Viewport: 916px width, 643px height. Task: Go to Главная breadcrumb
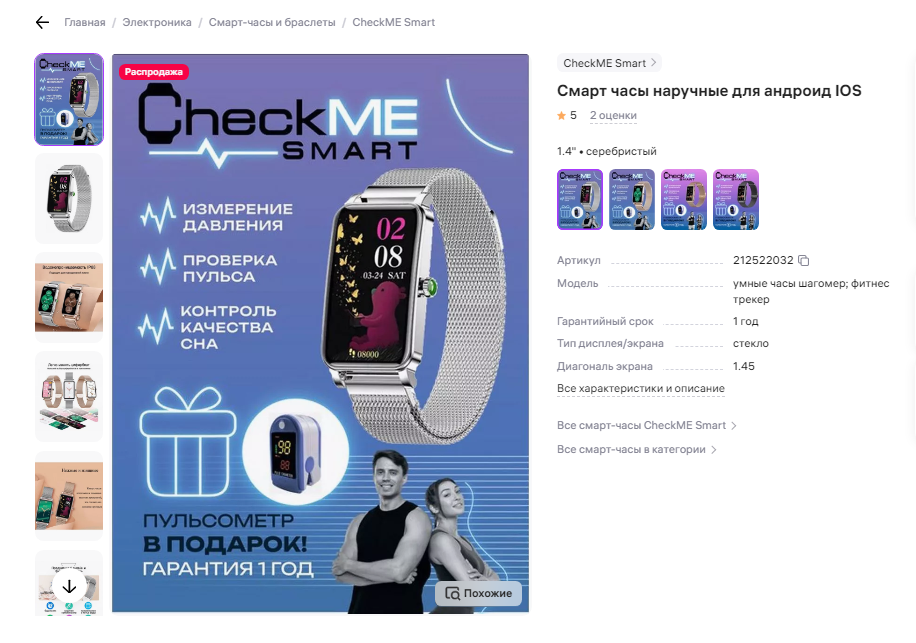(x=85, y=22)
